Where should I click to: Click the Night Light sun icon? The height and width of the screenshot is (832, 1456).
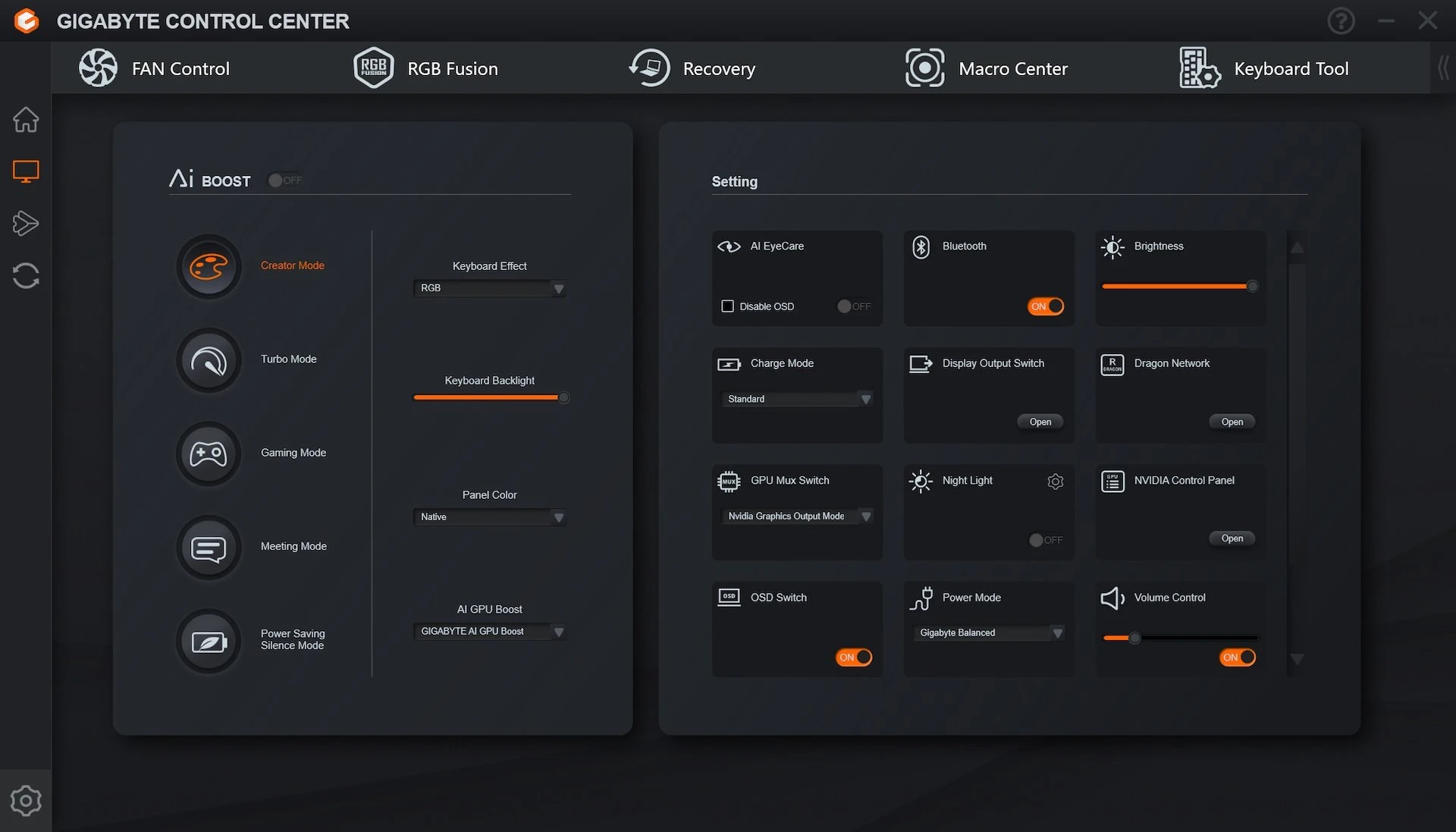(921, 482)
